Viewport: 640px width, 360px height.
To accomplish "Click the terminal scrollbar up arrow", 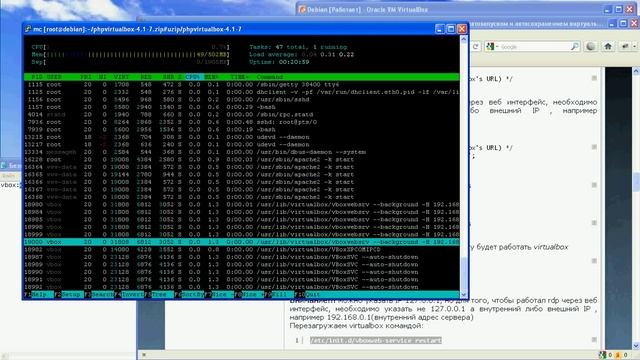I will (464, 39).
